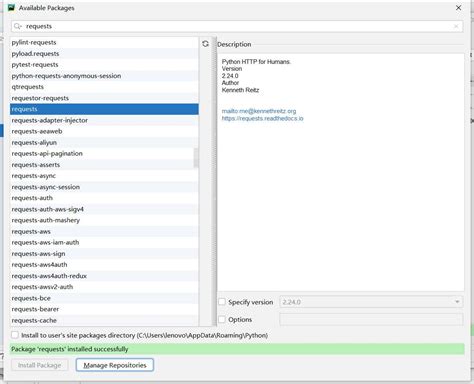Enable the Options checkbox

[x=222, y=319]
